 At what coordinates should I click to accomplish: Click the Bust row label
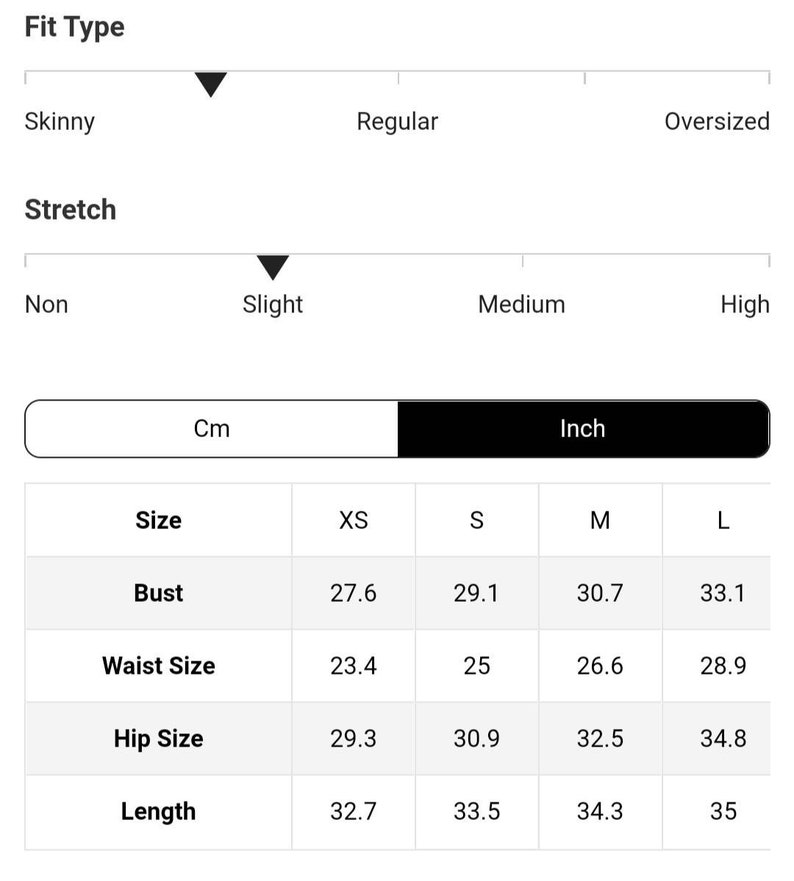[x=158, y=593]
